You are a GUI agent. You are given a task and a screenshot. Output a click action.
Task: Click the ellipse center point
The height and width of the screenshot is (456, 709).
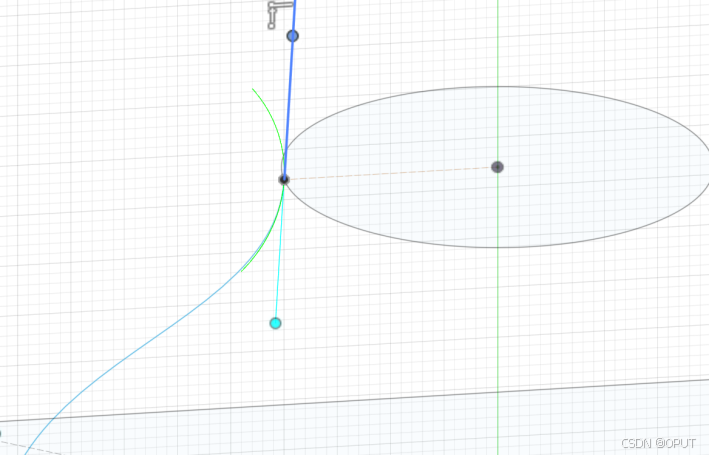point(497,167)
